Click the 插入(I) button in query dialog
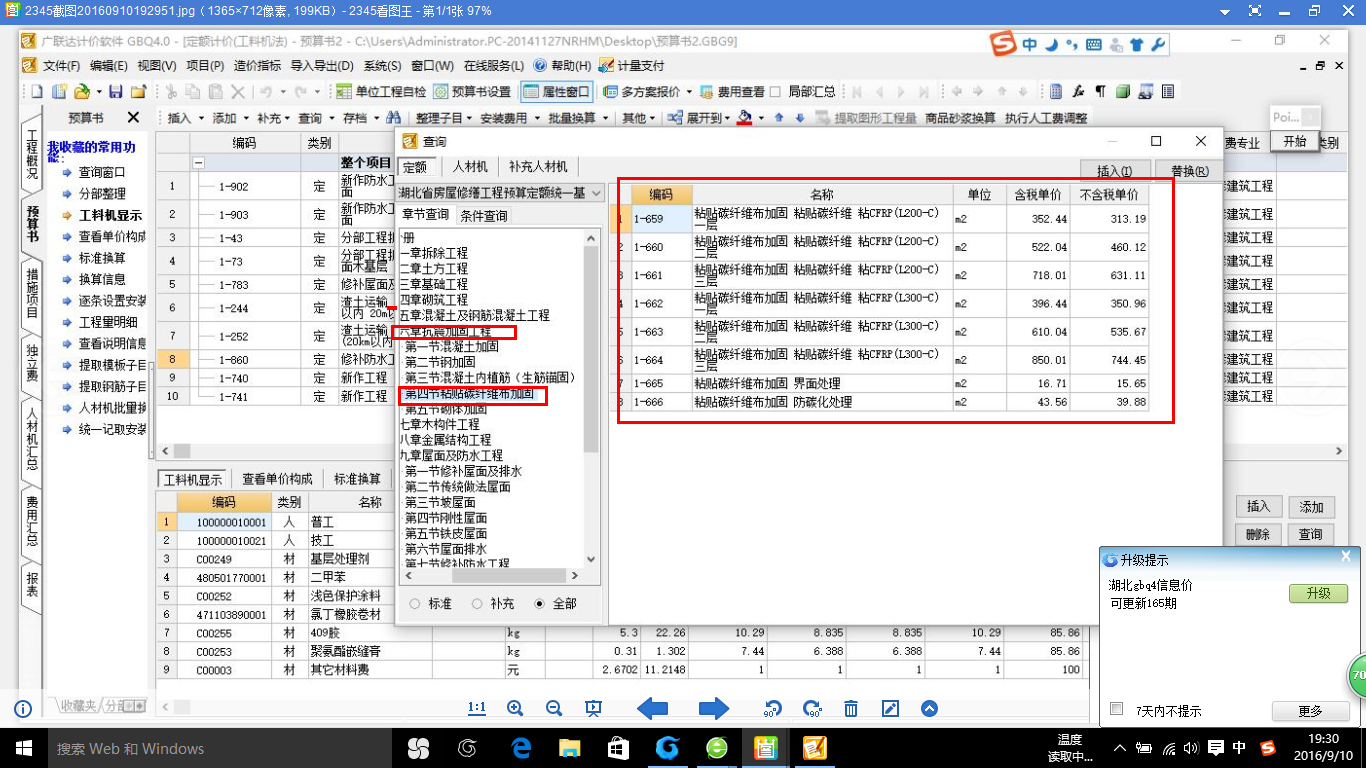Viewport: 1366px width, 768px height. (1115, 171)
